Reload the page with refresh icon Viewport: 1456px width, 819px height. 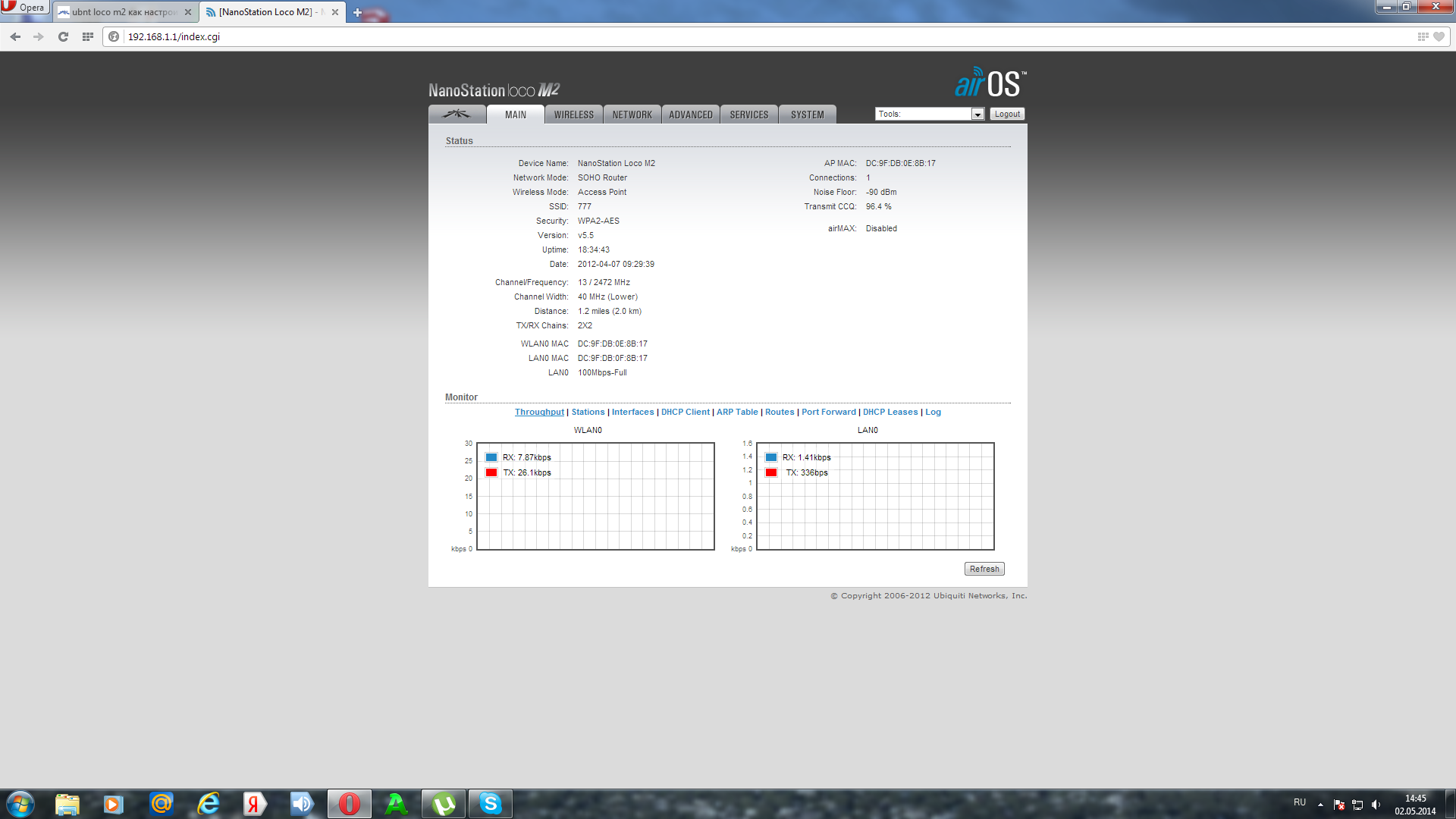[63, 36]
